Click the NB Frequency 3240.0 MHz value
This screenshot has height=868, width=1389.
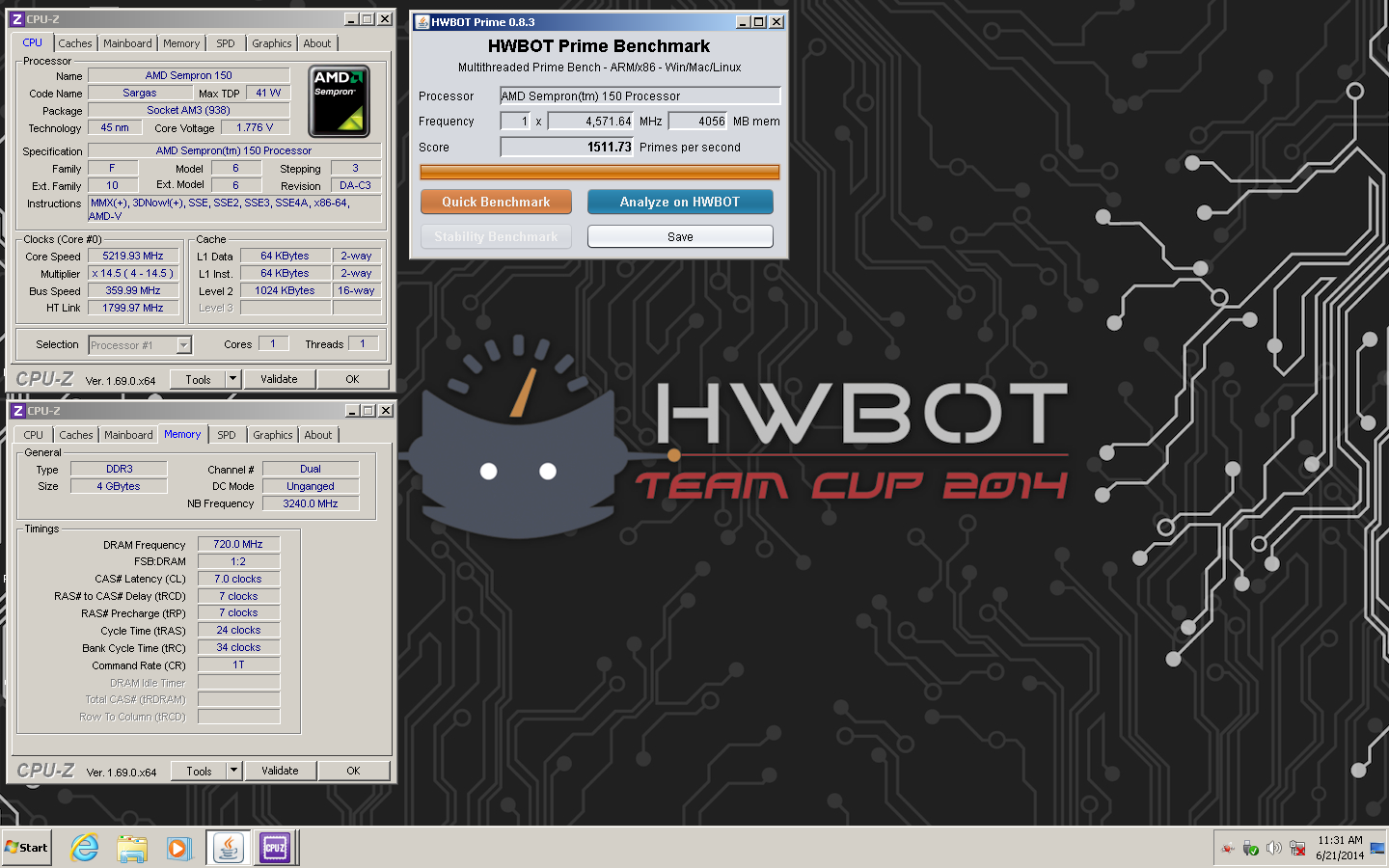311,503
